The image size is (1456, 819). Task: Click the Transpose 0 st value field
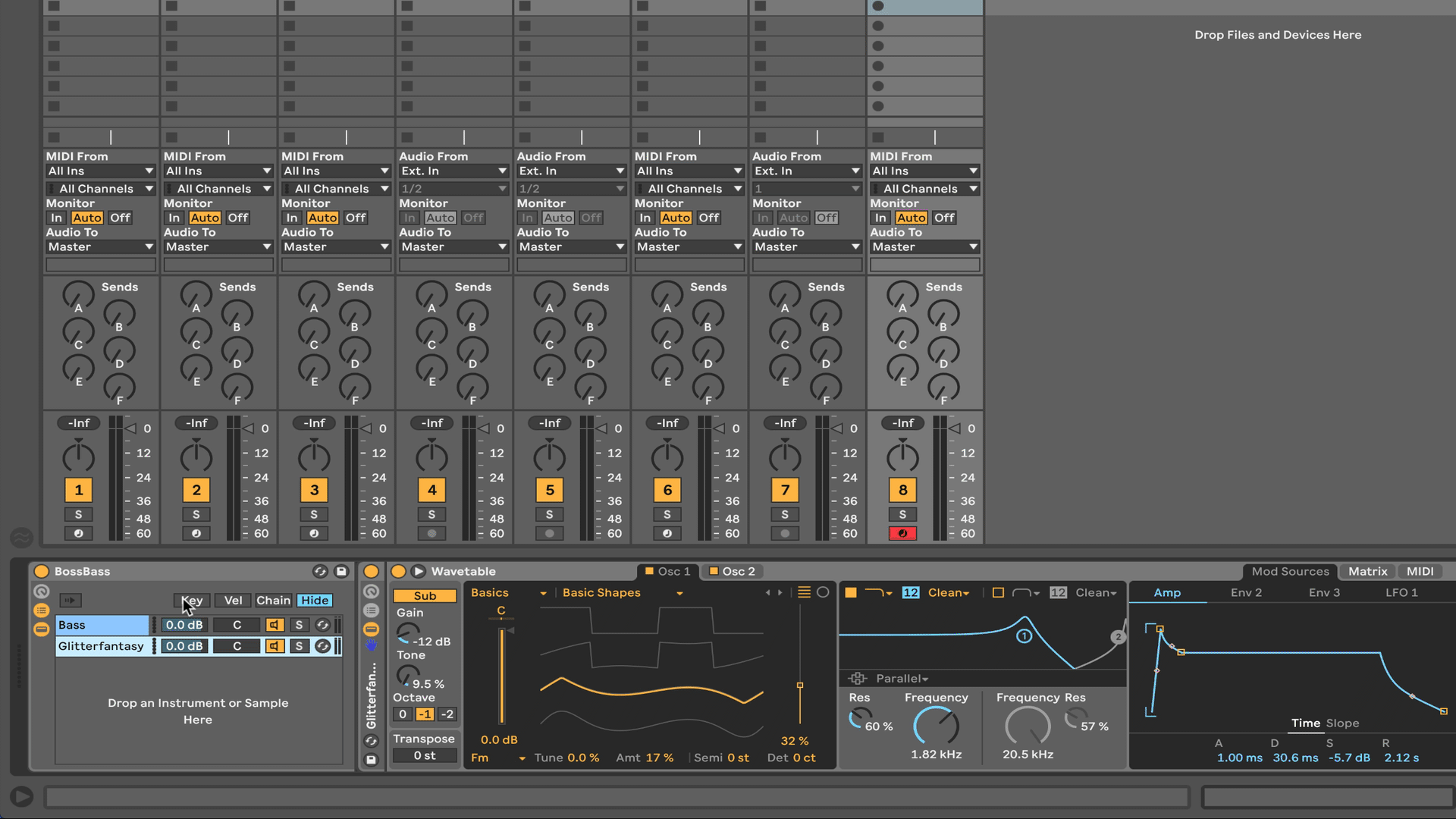425,755
